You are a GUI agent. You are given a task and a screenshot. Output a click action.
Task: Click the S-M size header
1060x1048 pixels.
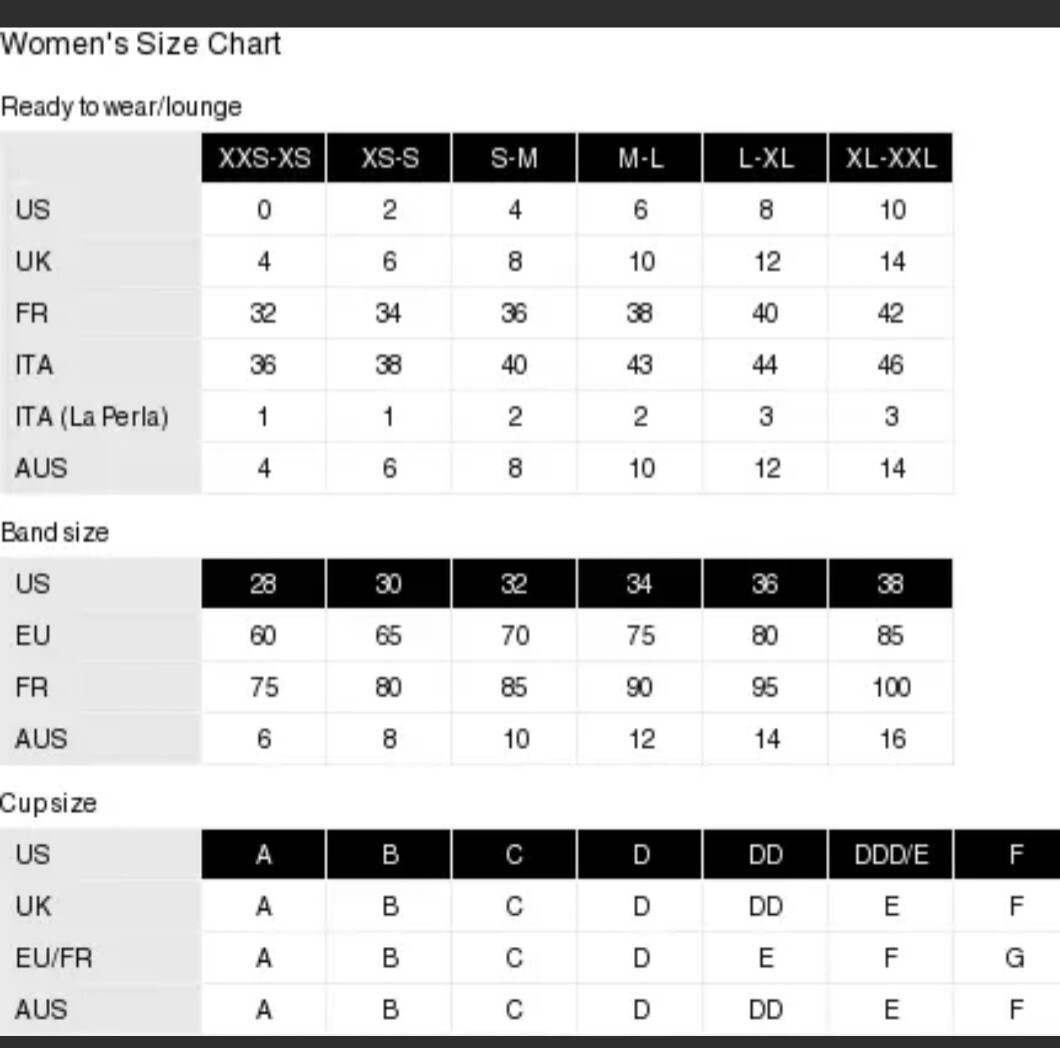point(514,158)
